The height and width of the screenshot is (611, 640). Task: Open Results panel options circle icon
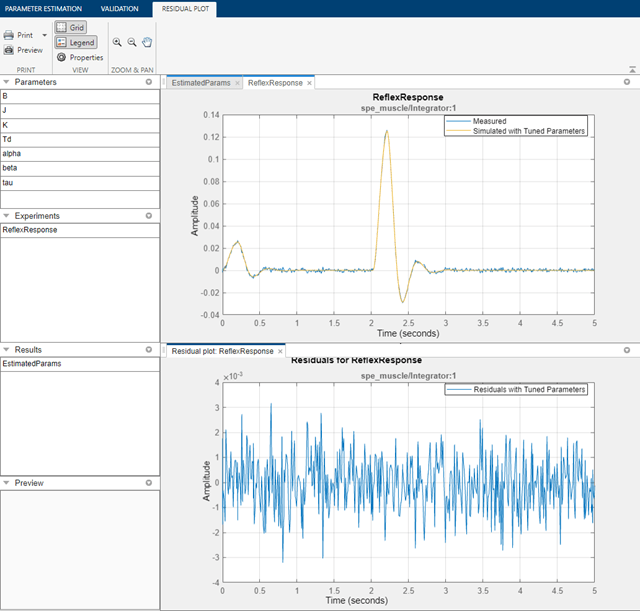(148, 349)
